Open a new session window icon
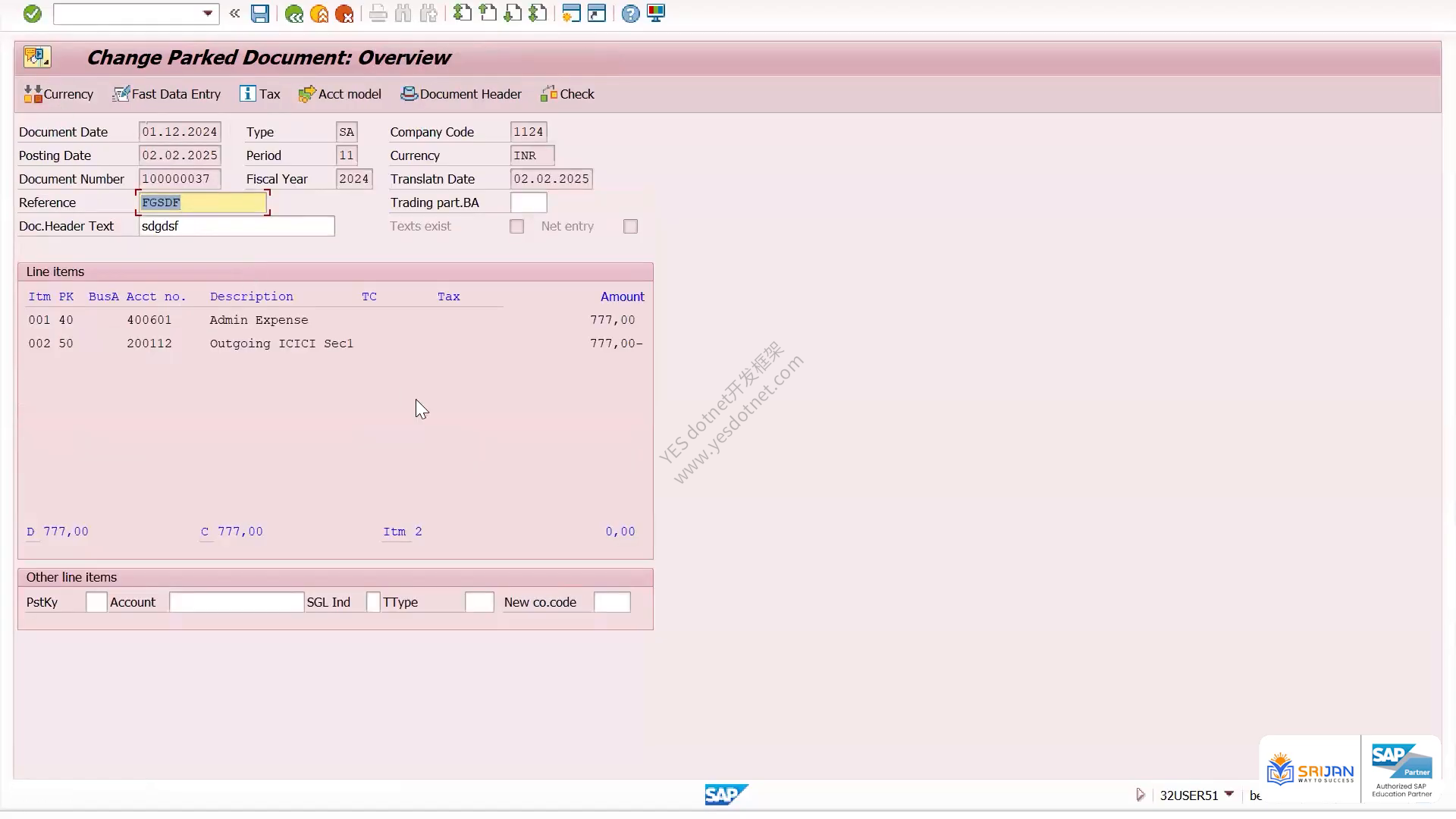This screenshot has height=819, width=1456. click(x=572, y=14)
